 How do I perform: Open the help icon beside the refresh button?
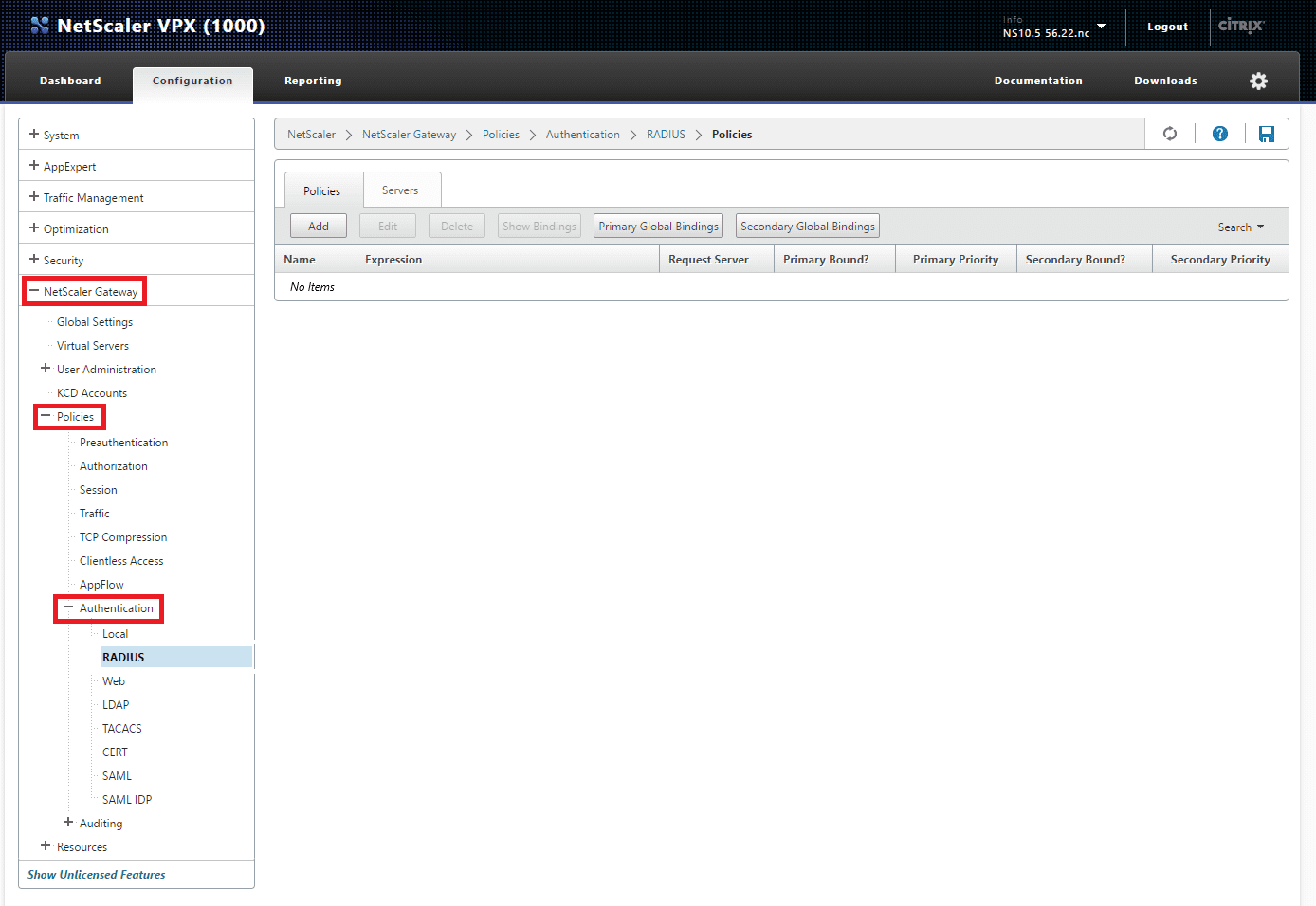click(x=1220, y=134)
